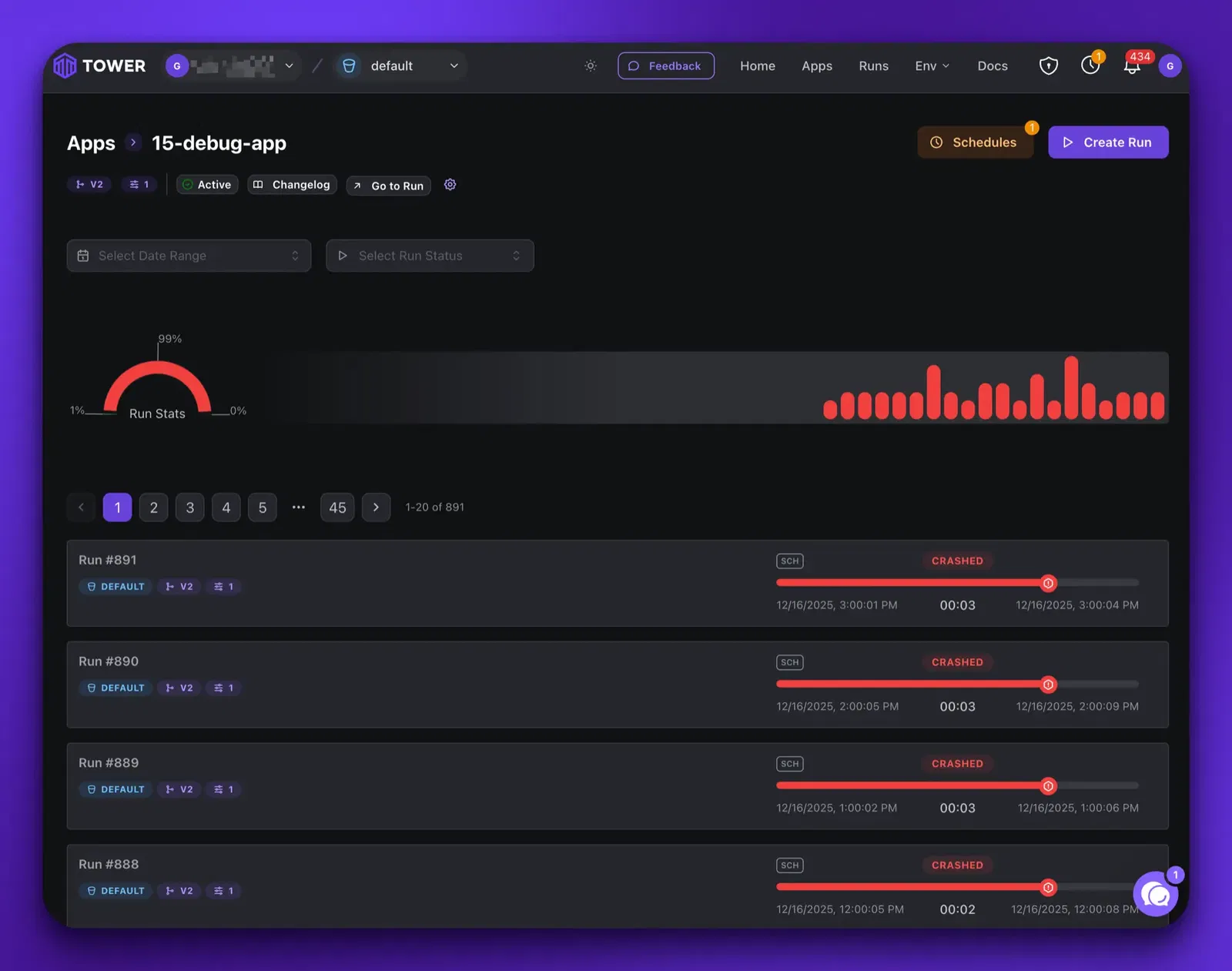Jump to pagination page 45
Screen dimensions: 1232x971
[x=337, y=507]
